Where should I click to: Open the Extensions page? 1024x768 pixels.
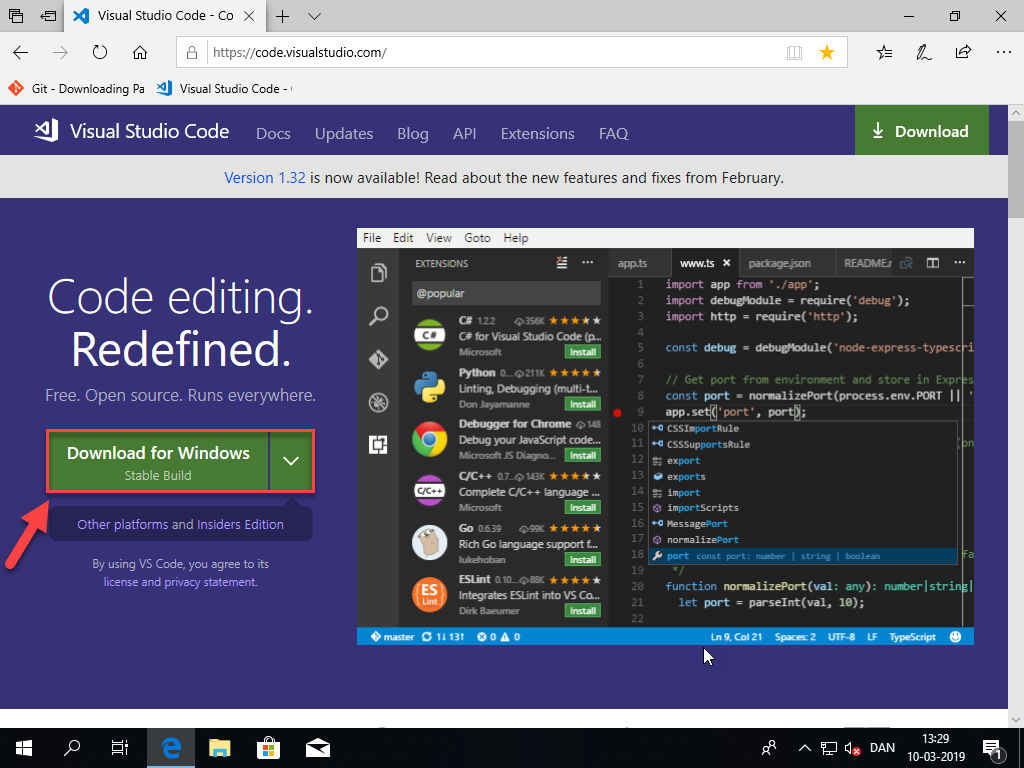(537, 133)
